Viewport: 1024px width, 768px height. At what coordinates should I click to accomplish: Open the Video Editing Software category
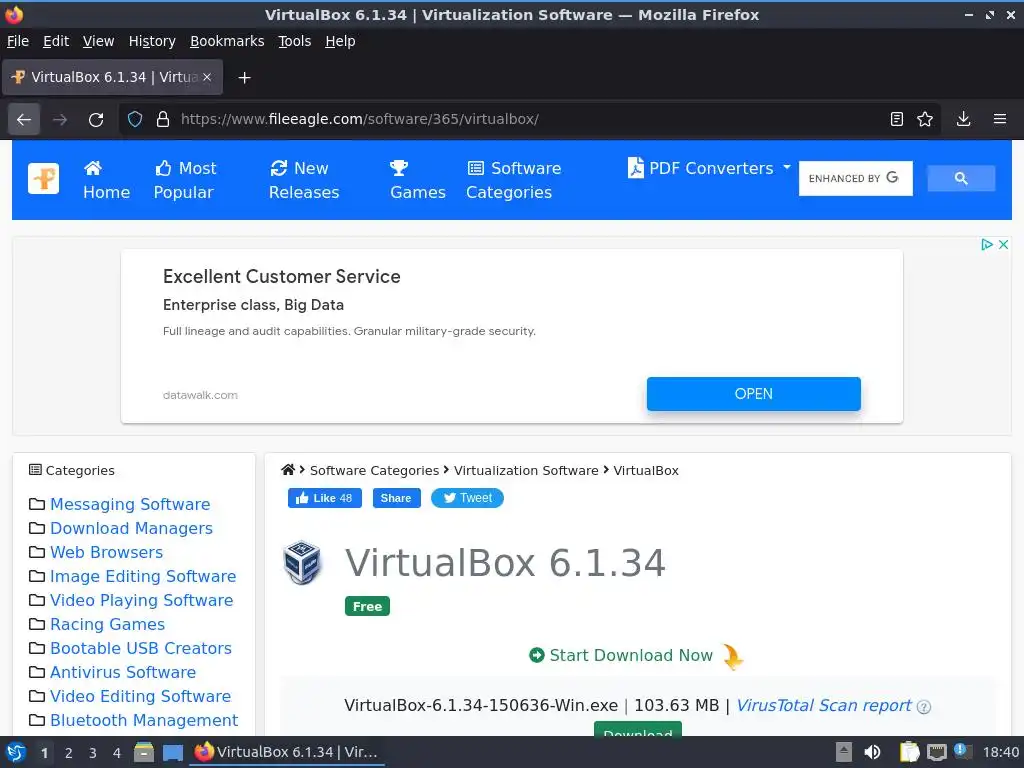tap(140, 697)
